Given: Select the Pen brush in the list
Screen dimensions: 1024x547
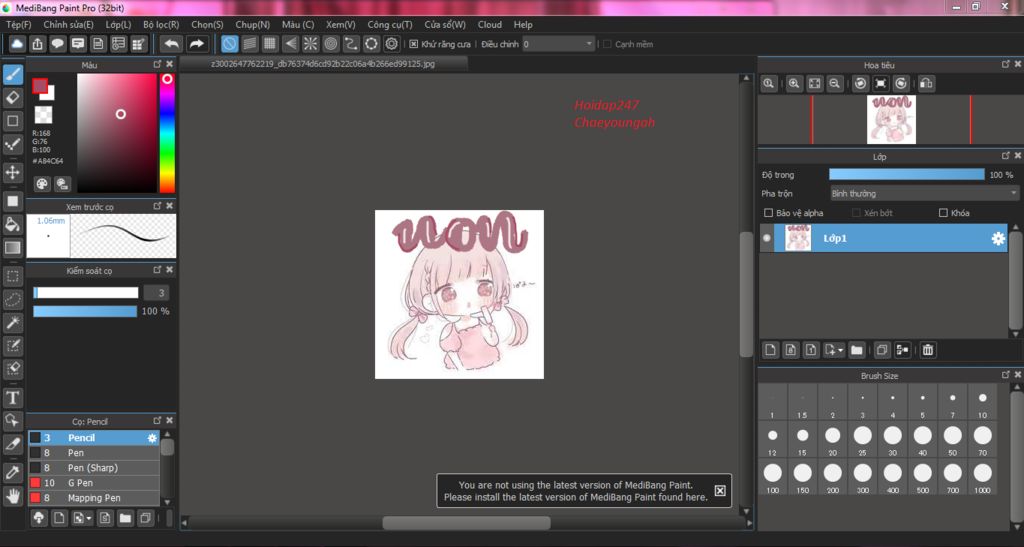Looking at the screenshot, I should pyautogui.click(x=93, y=453).
